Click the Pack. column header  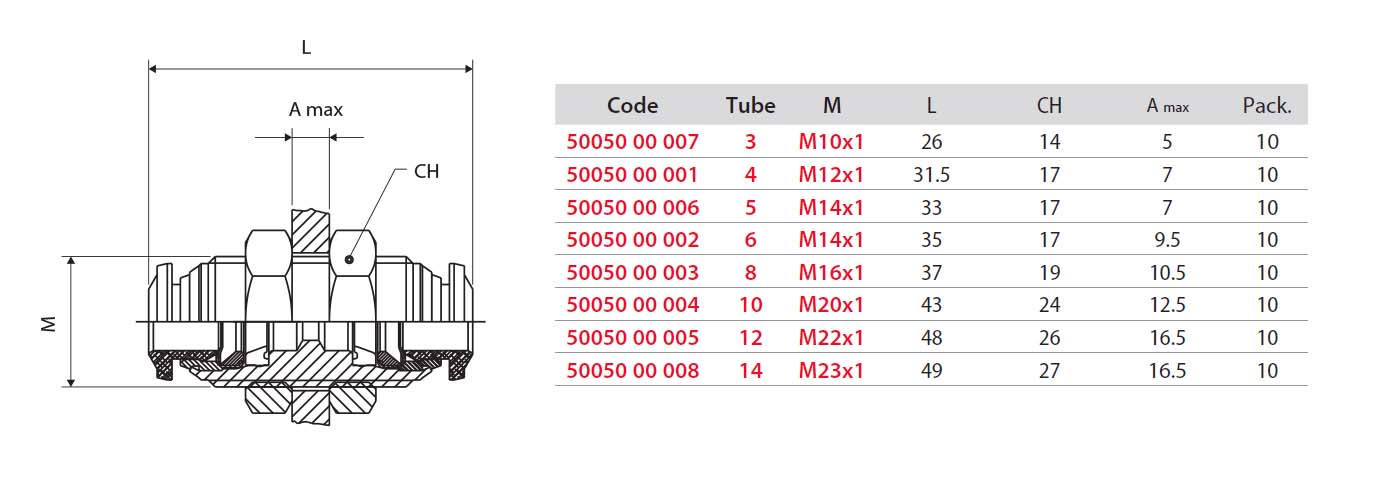(1267, 105)
